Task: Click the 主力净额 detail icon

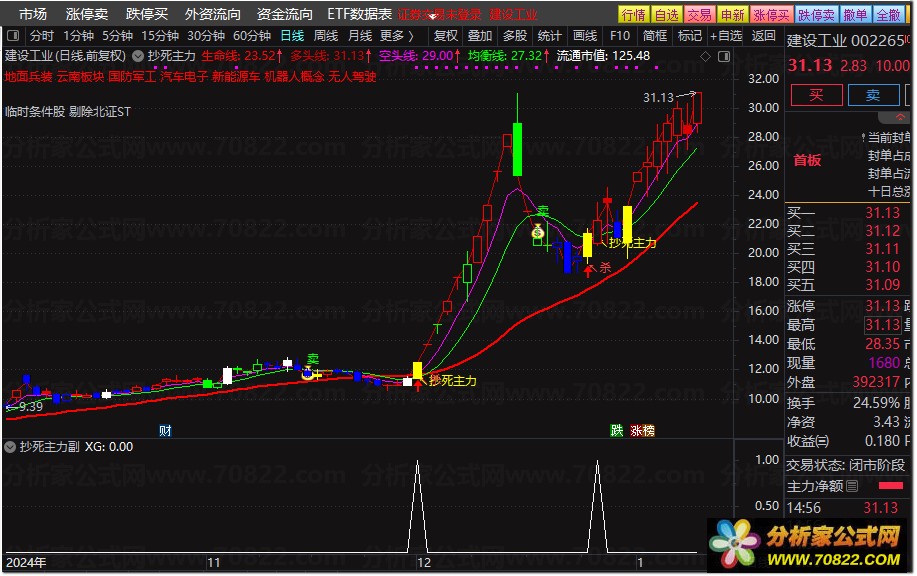Action: [852, 486]
